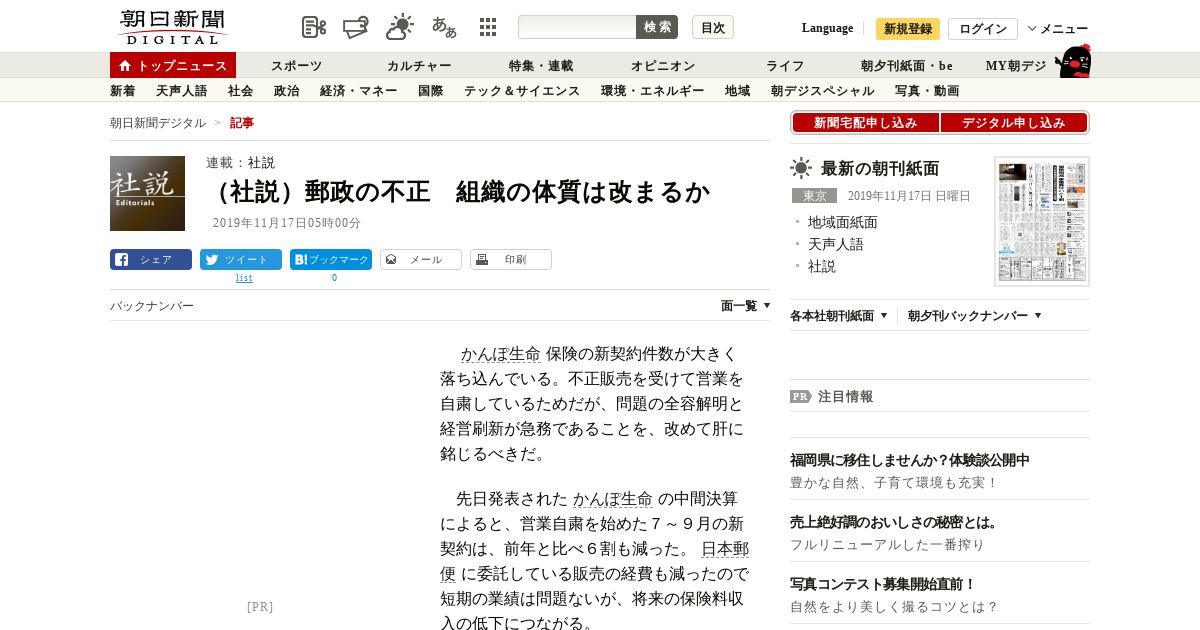The width and height of the screenshot is (1200, 630).
Task: Open 天声人語 link in sidebar list
Action: click(x=836, y=244)
